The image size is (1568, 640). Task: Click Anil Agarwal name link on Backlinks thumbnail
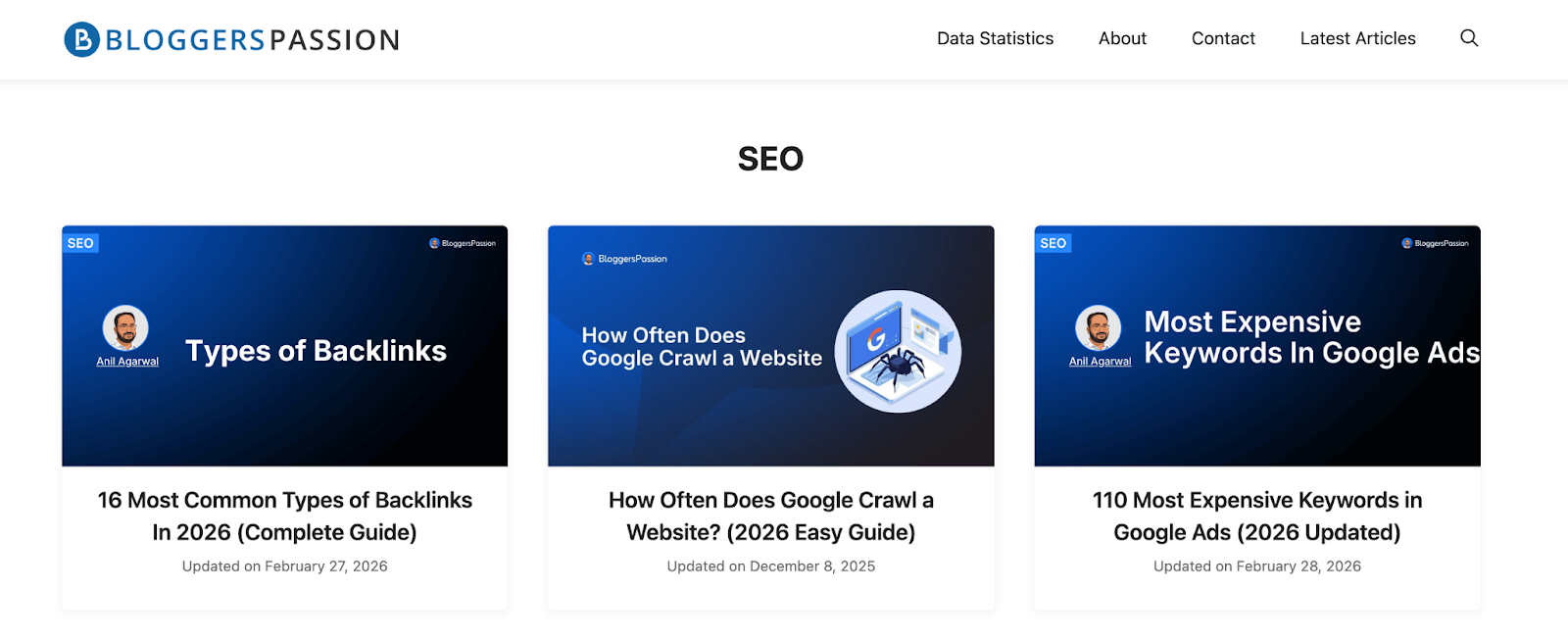point(127,362)
